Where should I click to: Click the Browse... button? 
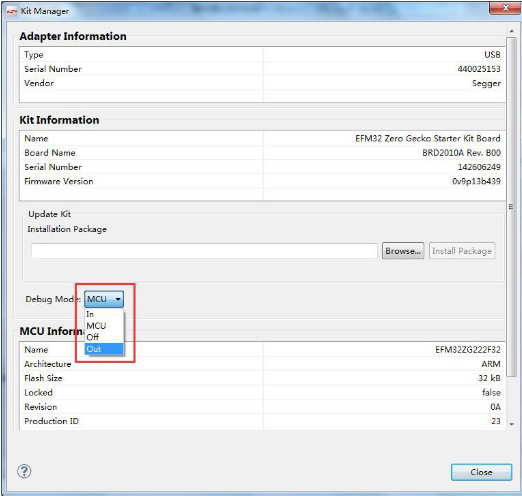pos(403,251)
